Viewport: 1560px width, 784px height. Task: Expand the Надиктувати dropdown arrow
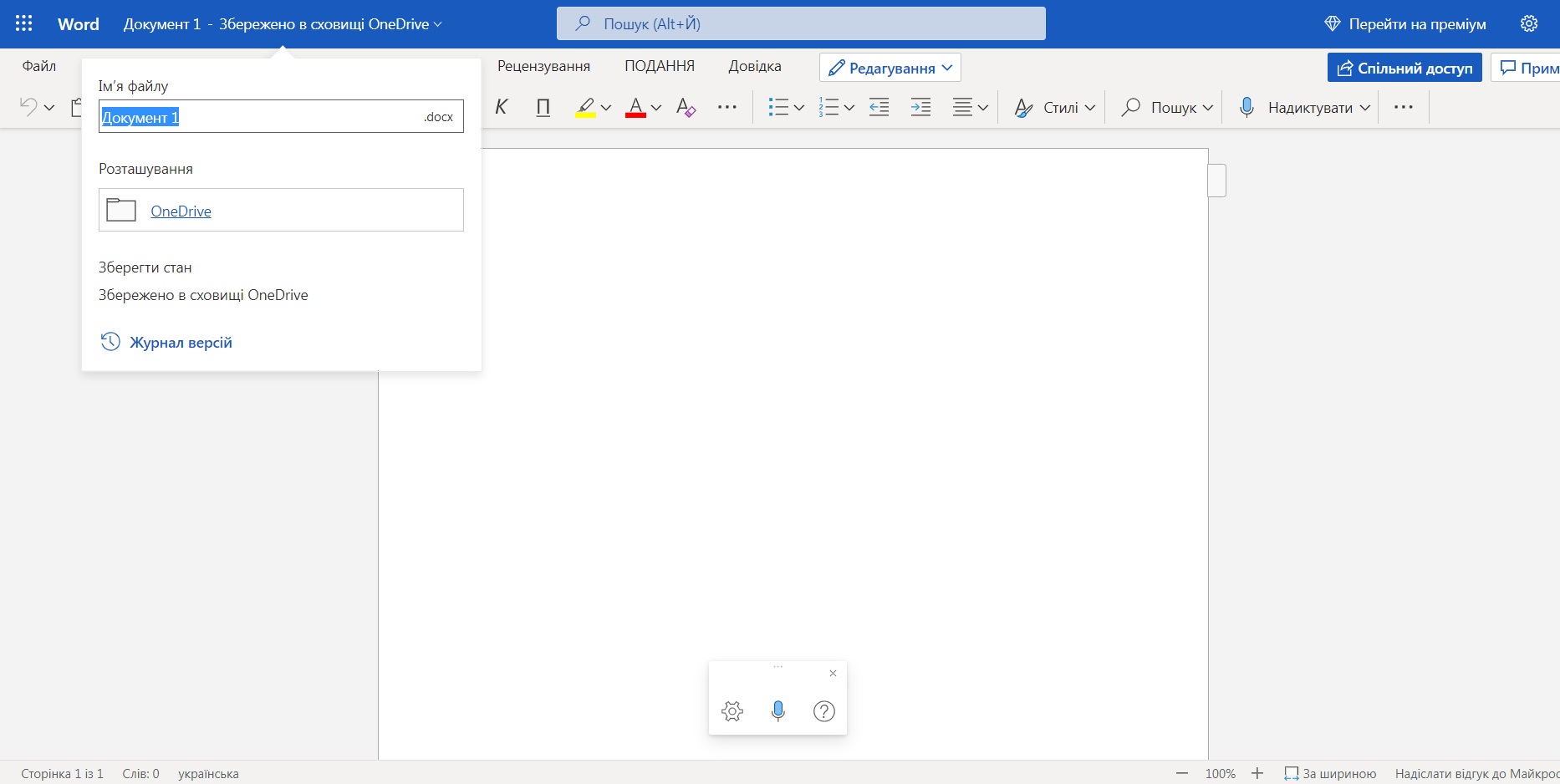1365,108
